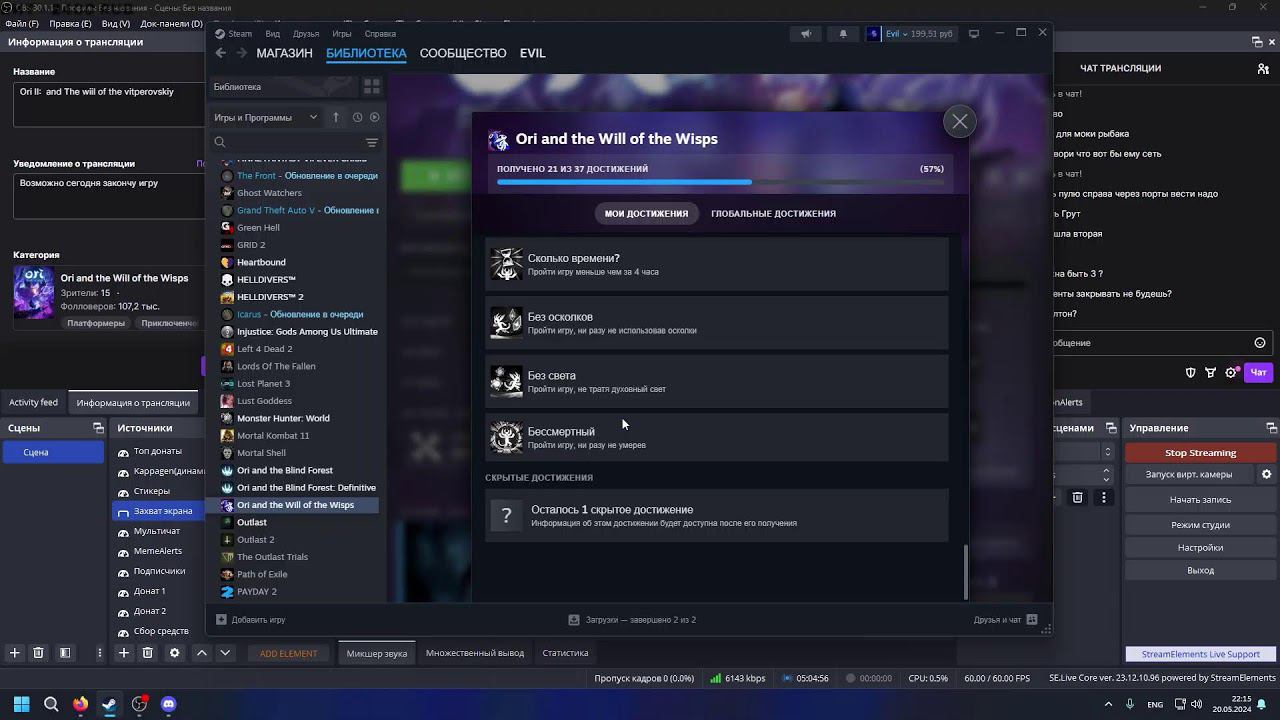Open the Справка menu in Steam
This screenshot has height=720, width=1280.
[380, 34]
